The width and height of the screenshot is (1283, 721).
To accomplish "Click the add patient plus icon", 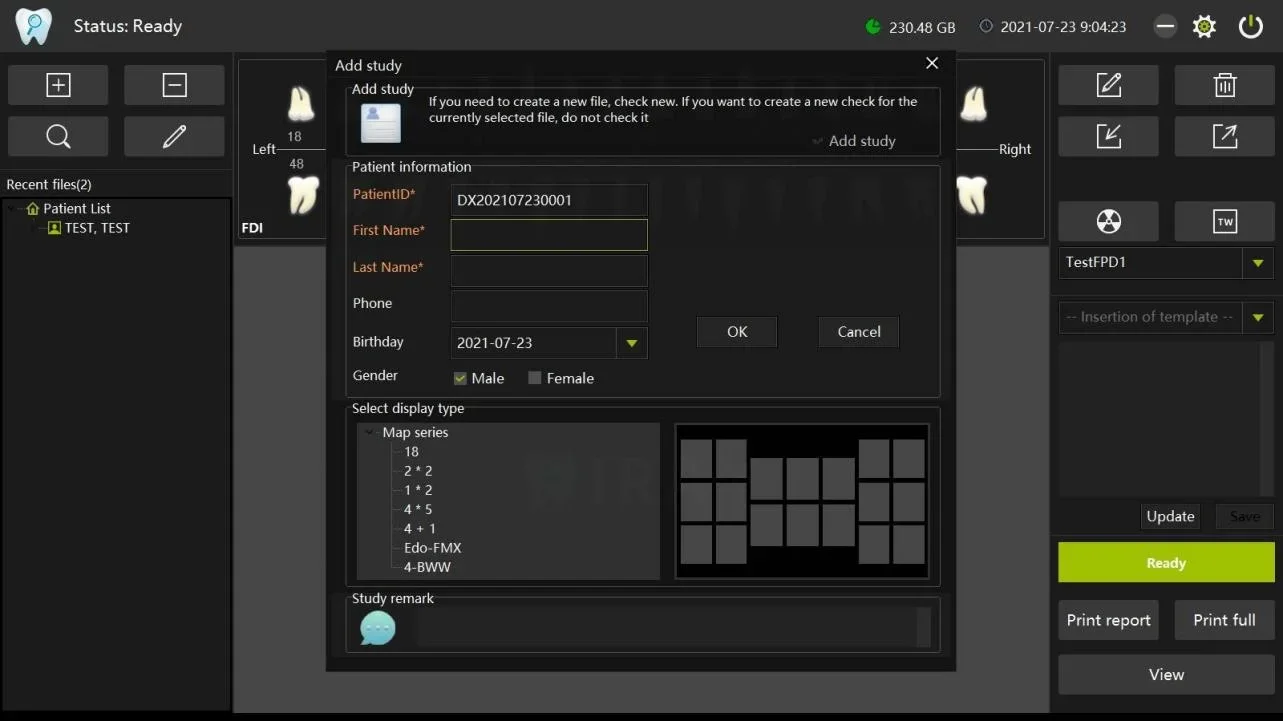I will tap(58, 86).
